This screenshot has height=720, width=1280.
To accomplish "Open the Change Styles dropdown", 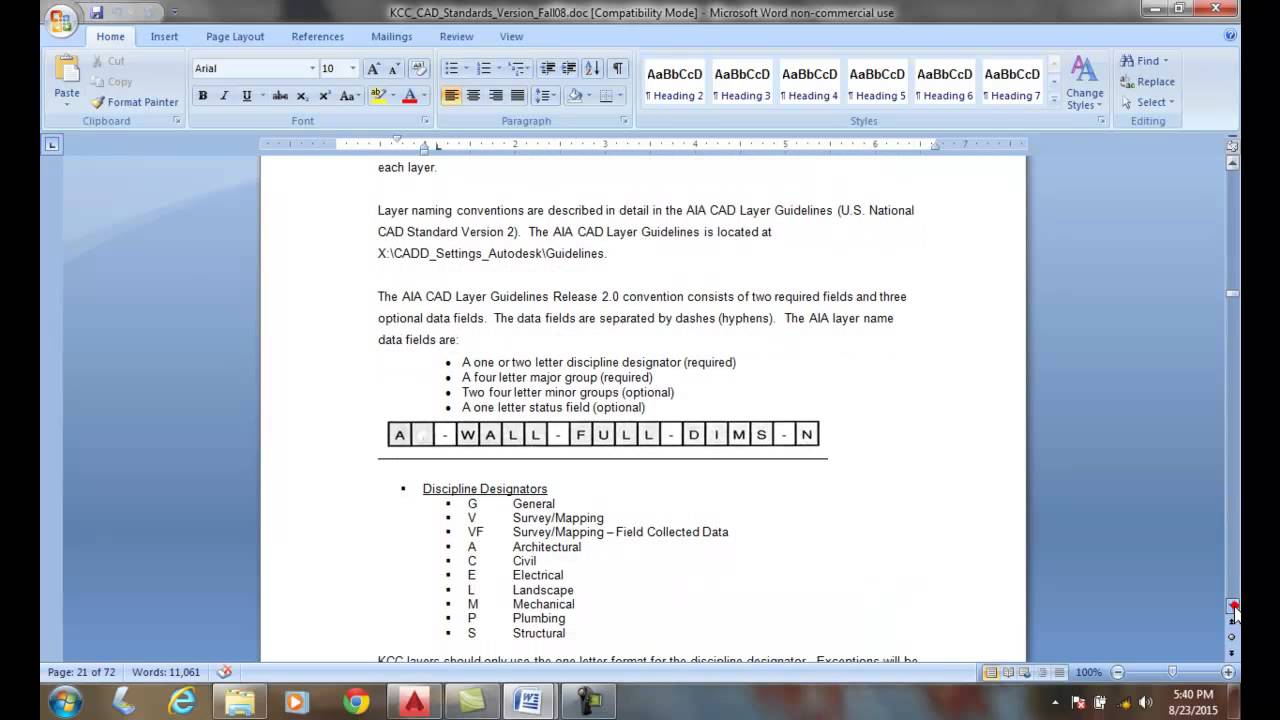I will coord(1084,83).
